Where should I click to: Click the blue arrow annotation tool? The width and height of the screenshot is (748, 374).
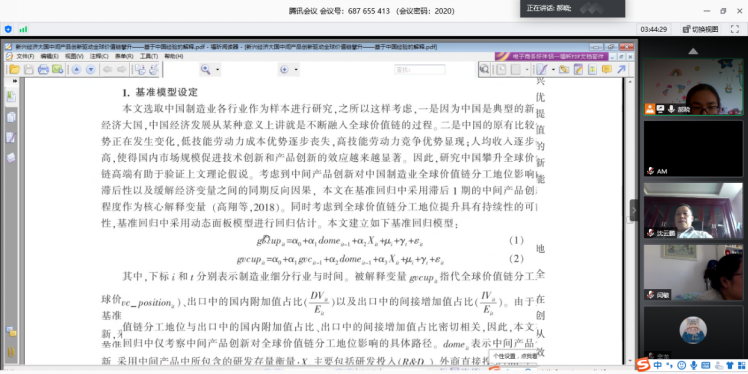[621, 70]
